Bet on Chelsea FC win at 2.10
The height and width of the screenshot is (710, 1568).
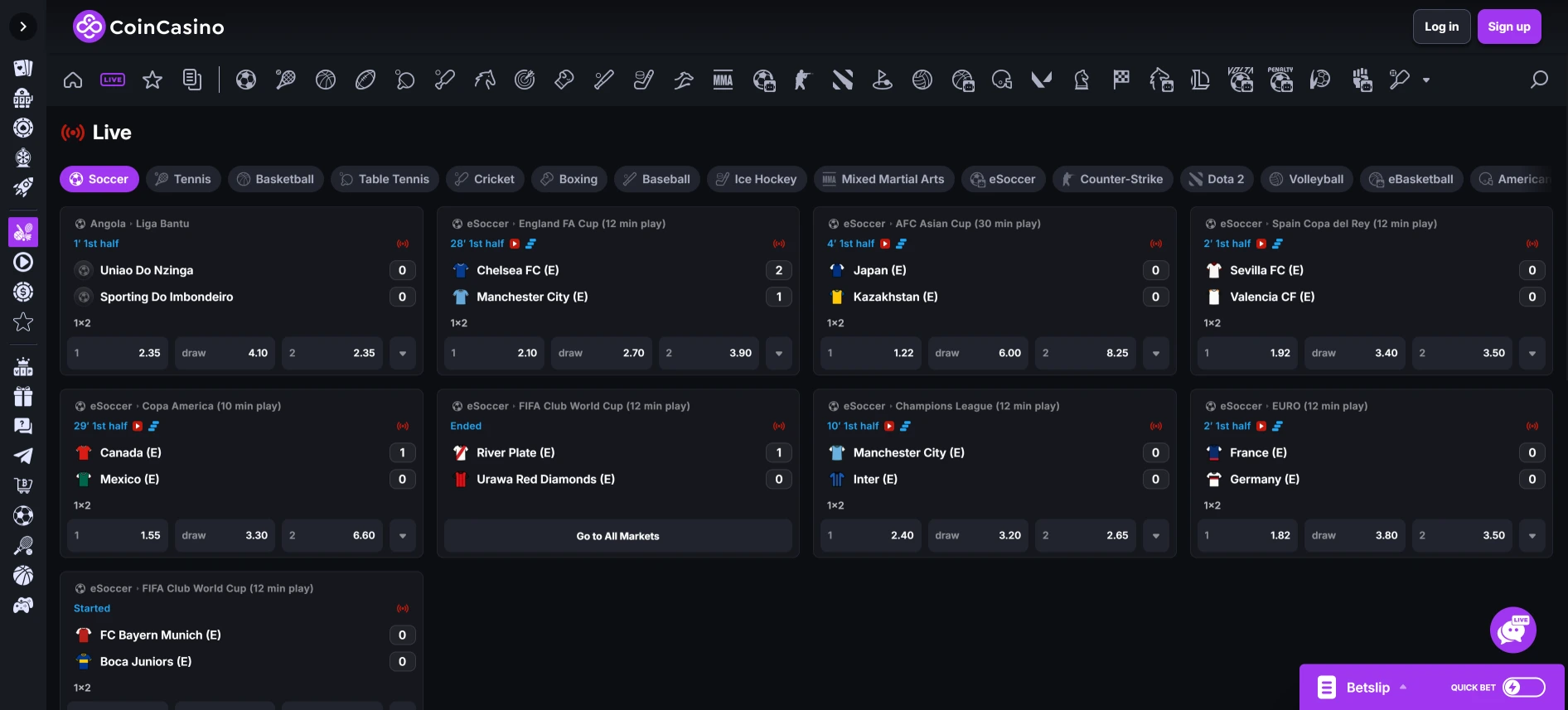pyautogui.click(x=494, y=353)
